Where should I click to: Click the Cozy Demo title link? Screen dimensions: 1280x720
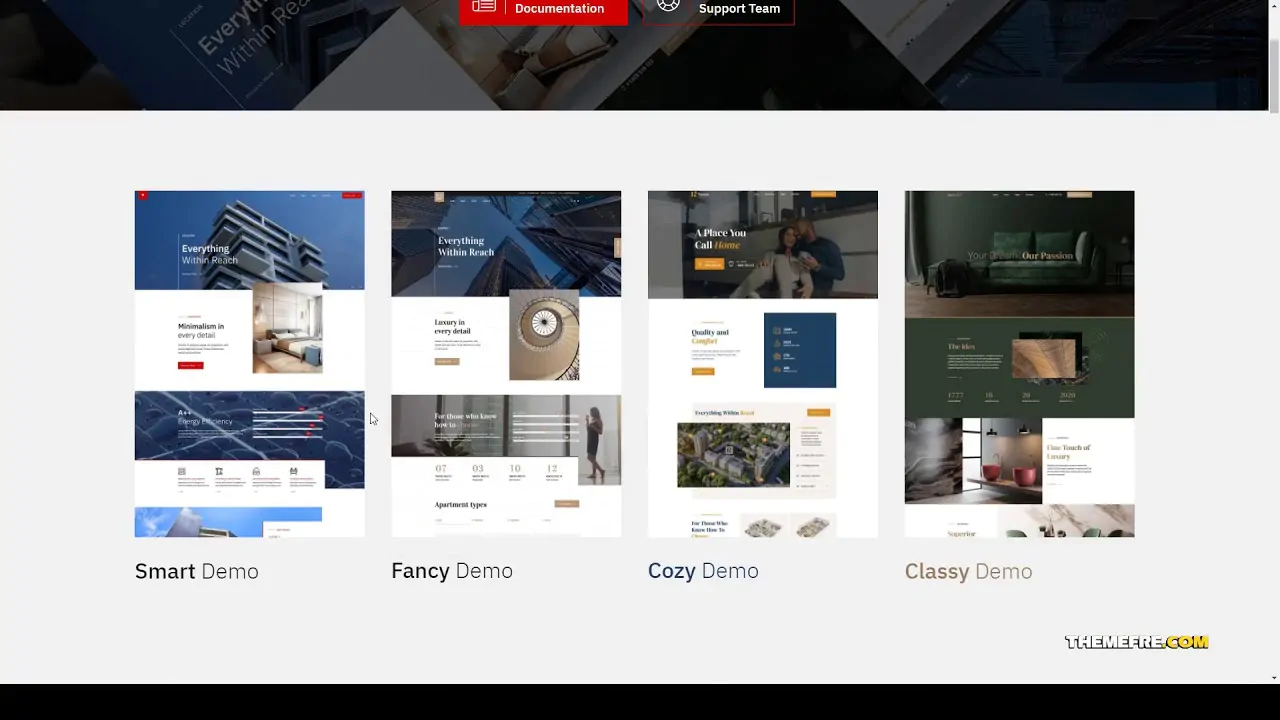tap(703, 571)
